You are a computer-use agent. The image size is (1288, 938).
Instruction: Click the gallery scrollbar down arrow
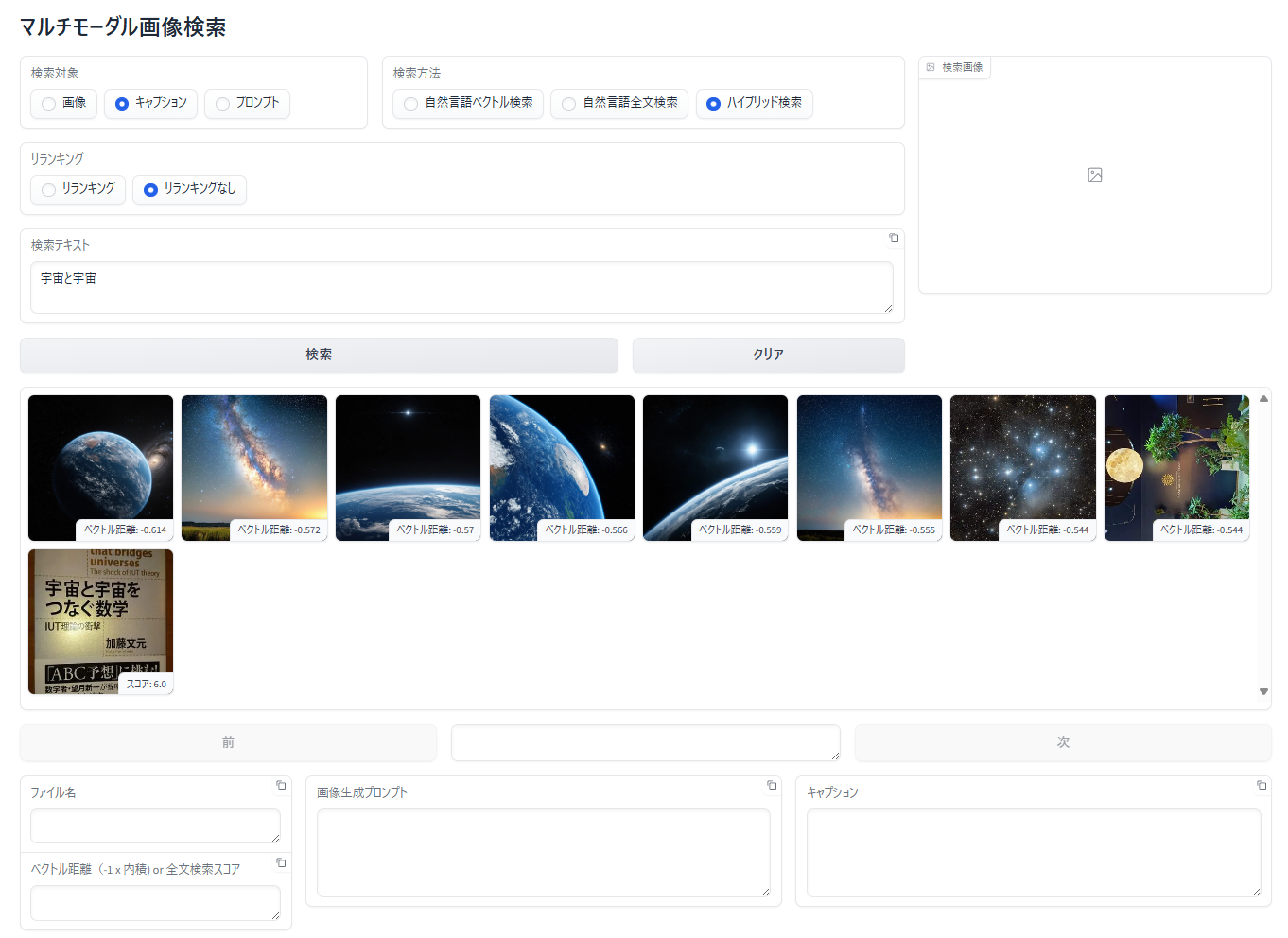pyautogui.click(x=1263, y=692)
